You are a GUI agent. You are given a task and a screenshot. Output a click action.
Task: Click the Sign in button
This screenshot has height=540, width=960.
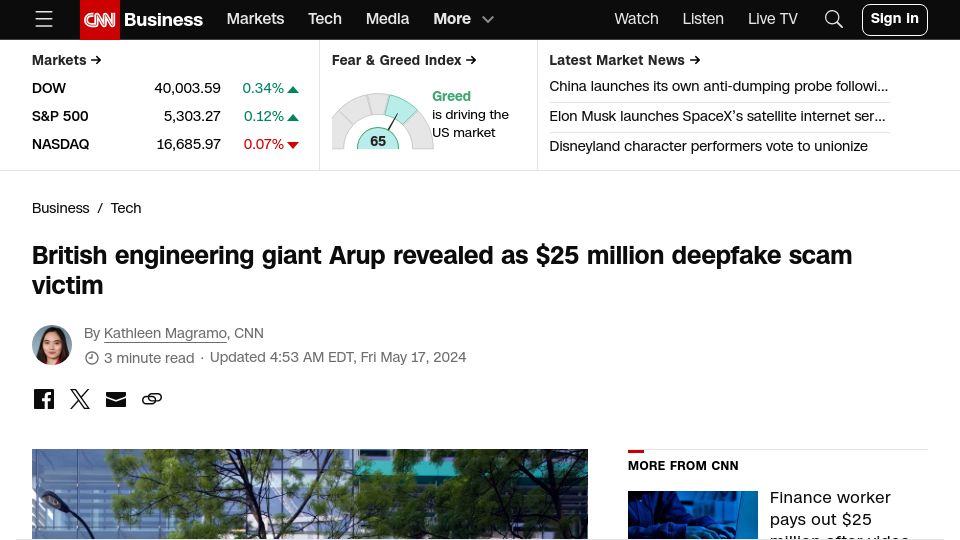pyautogui.click(x=894, y=20)
